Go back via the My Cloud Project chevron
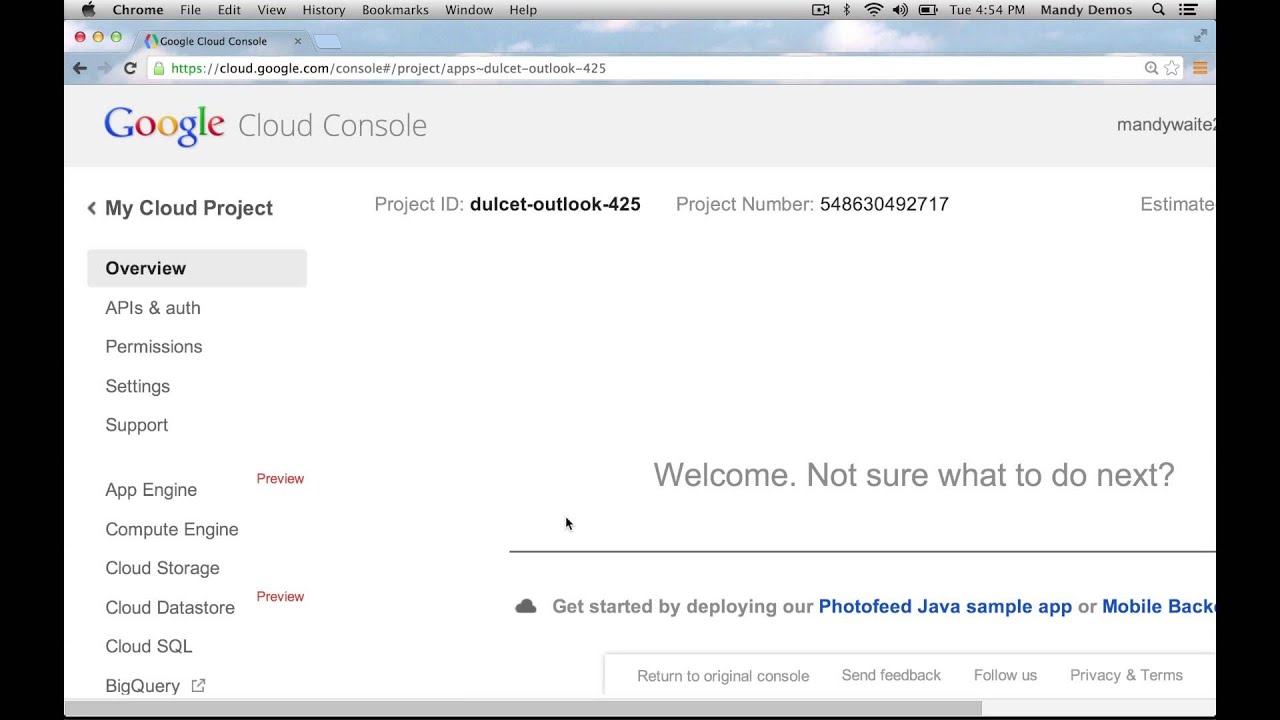1280x720 pixels. pos(92,208)
